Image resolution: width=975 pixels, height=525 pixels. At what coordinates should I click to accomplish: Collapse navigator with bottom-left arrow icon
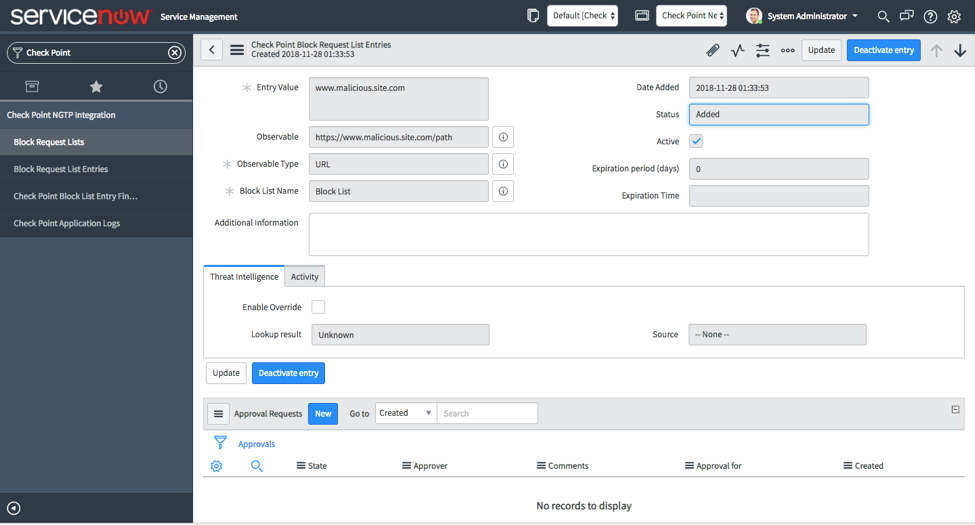pos(14,508)
